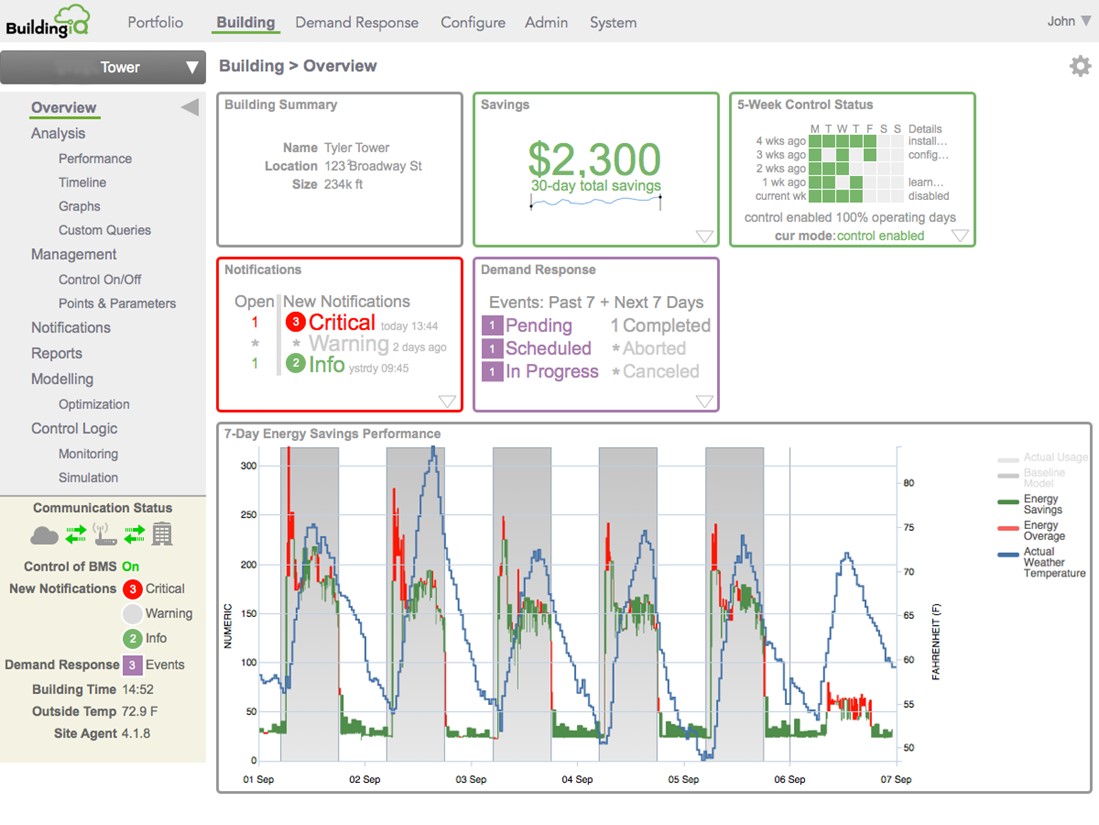This screenshot has height=825, width=1099.
Task: Toggle Energy Overage legend series
Action: pyautogui.click(x=1032, y=531)
